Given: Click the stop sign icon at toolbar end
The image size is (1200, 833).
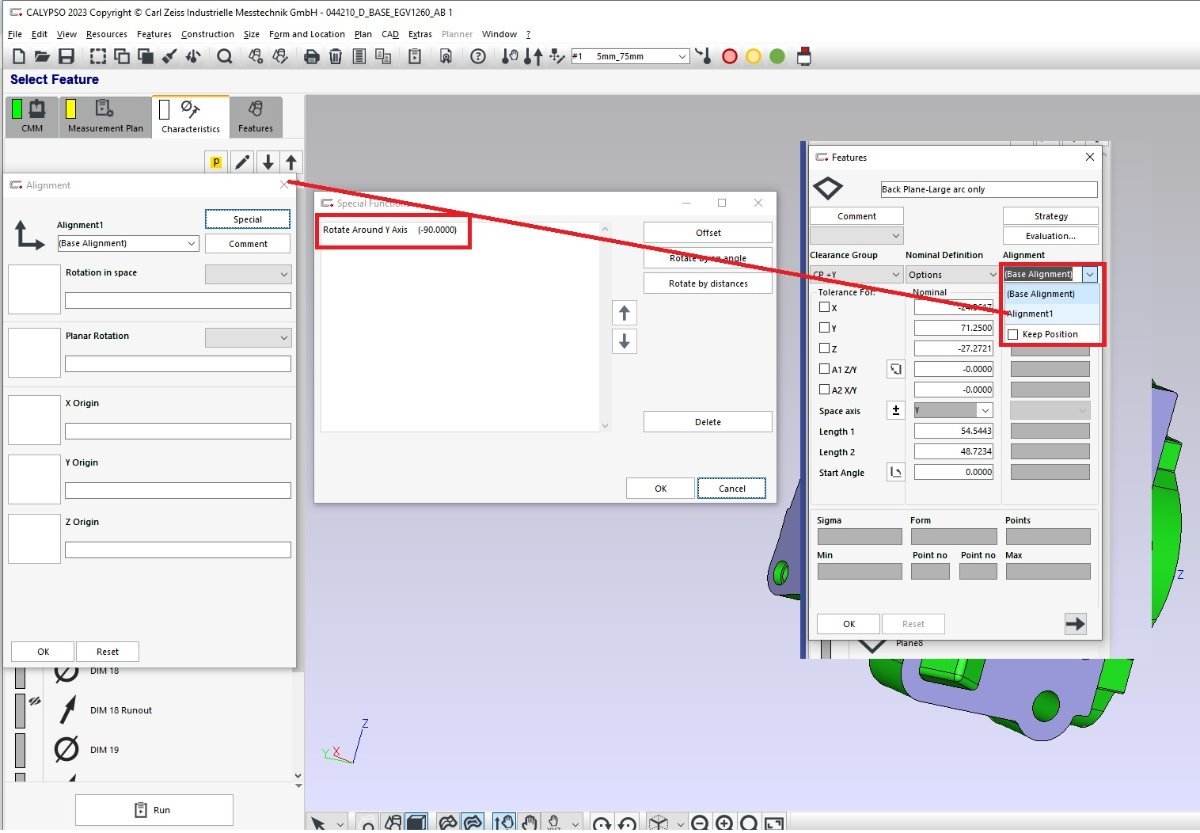Looking at the screenshot, I should coord(803,57).
